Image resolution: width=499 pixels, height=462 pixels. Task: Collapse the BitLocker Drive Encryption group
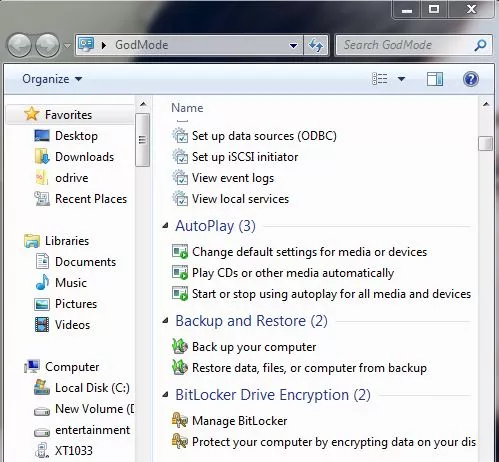pyautogui.click(x=165, y=395)
